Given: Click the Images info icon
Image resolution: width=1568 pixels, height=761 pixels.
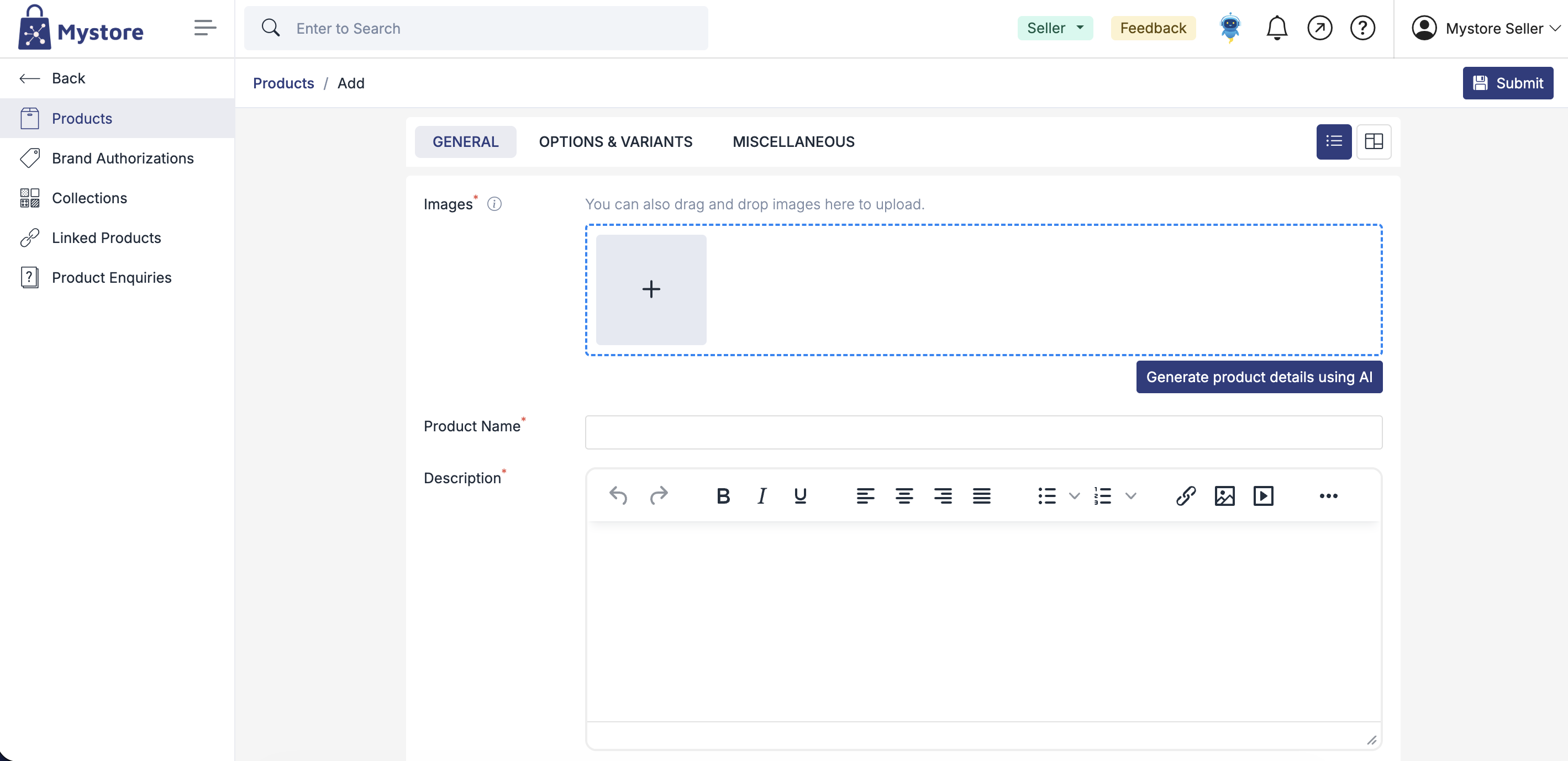Looking at the screenshot, I should [x=494, y=204].
